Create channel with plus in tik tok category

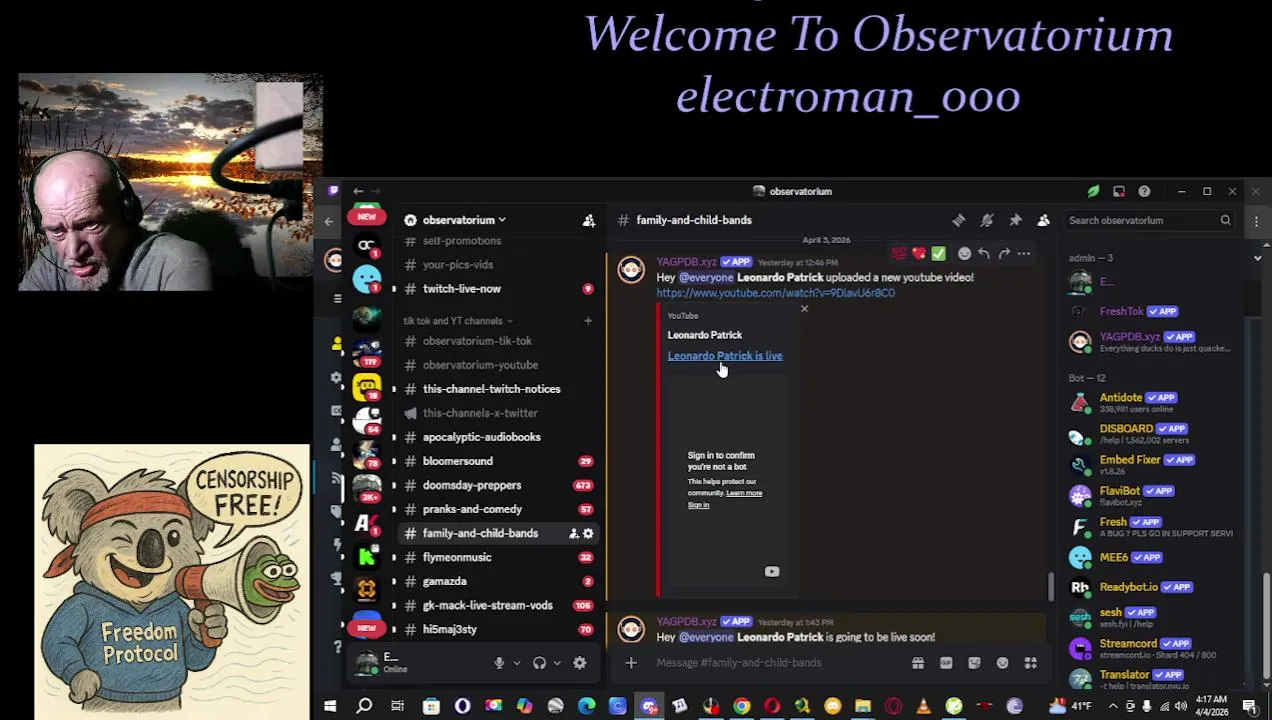(x=588, y=321)
